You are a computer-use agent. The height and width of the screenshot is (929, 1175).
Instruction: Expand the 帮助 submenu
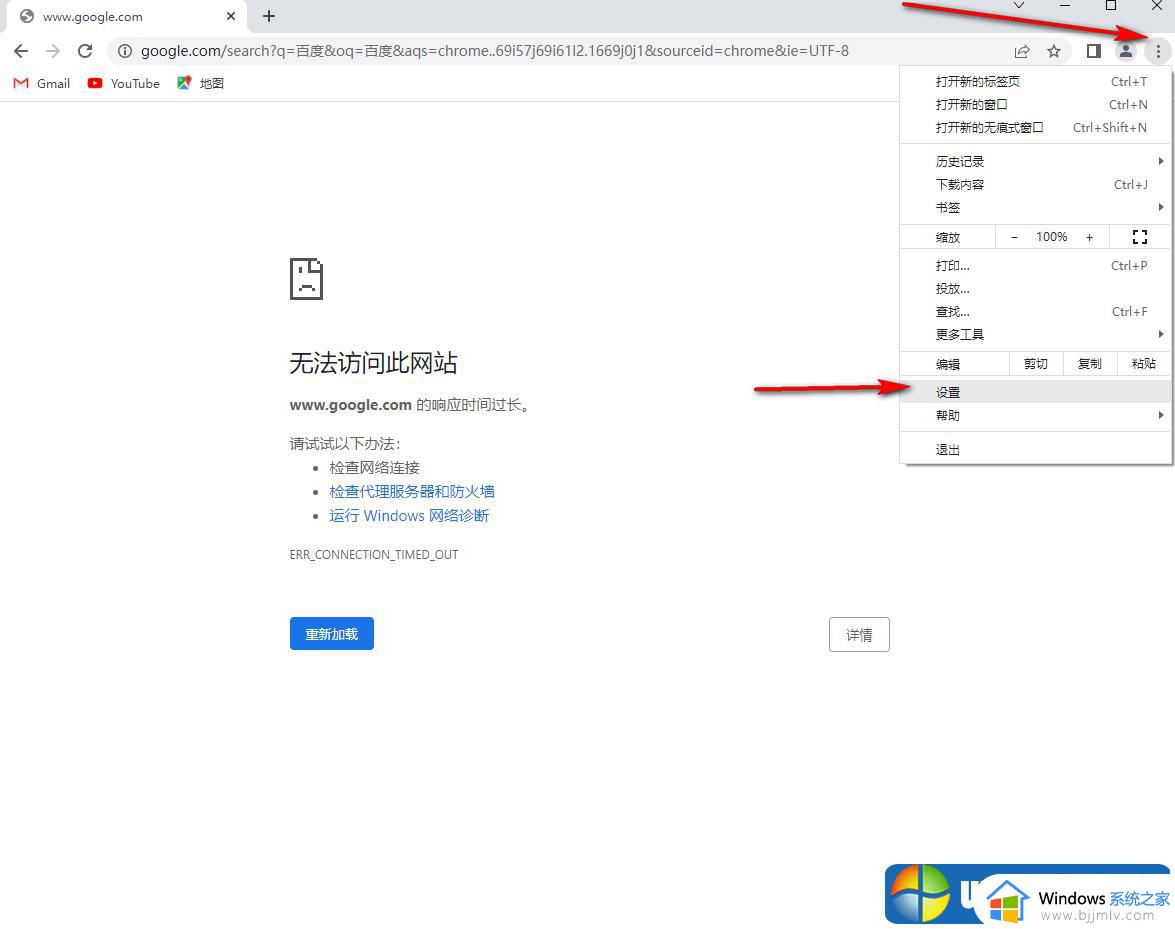click(x=1036, y=415)
